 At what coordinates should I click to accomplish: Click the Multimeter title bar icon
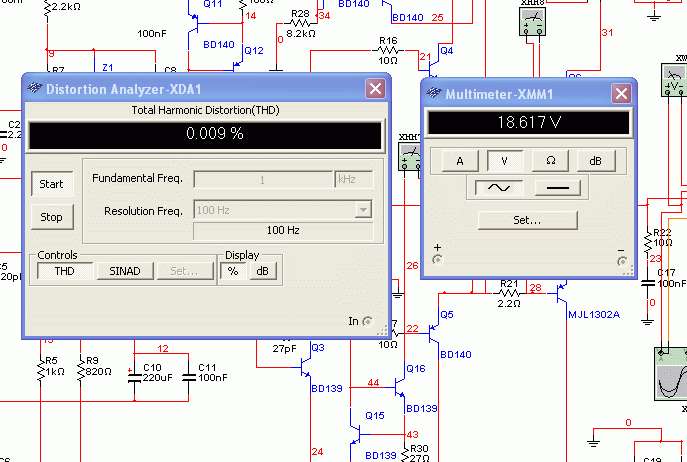[x=433, y=93]
